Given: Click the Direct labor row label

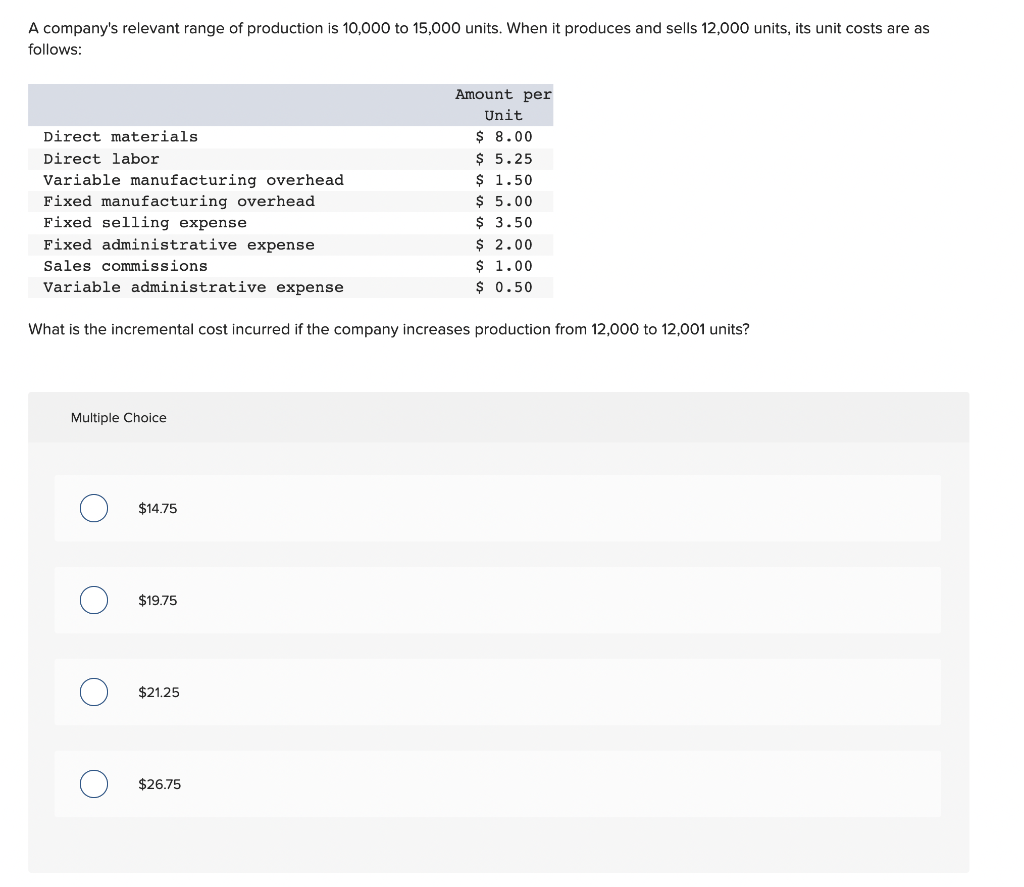Looking at the screenshot, I should point(101,159).
